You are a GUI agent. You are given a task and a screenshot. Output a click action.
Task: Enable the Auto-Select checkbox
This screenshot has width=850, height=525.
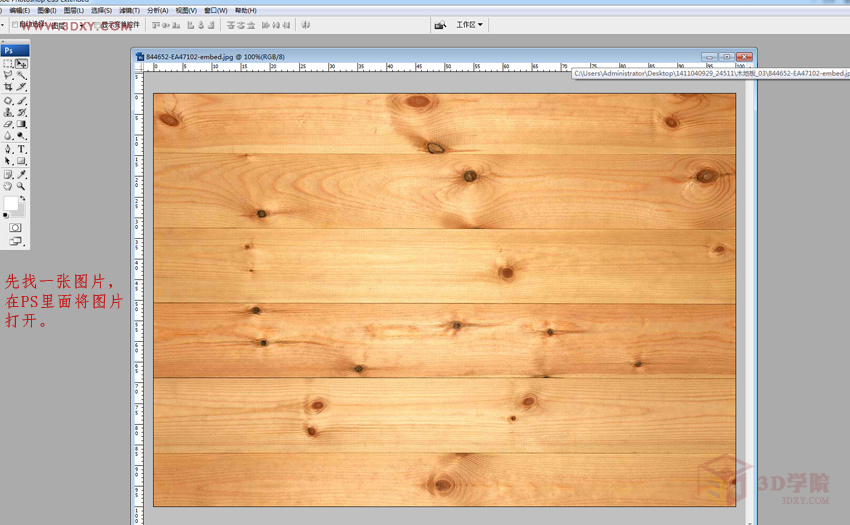[15, 25]
